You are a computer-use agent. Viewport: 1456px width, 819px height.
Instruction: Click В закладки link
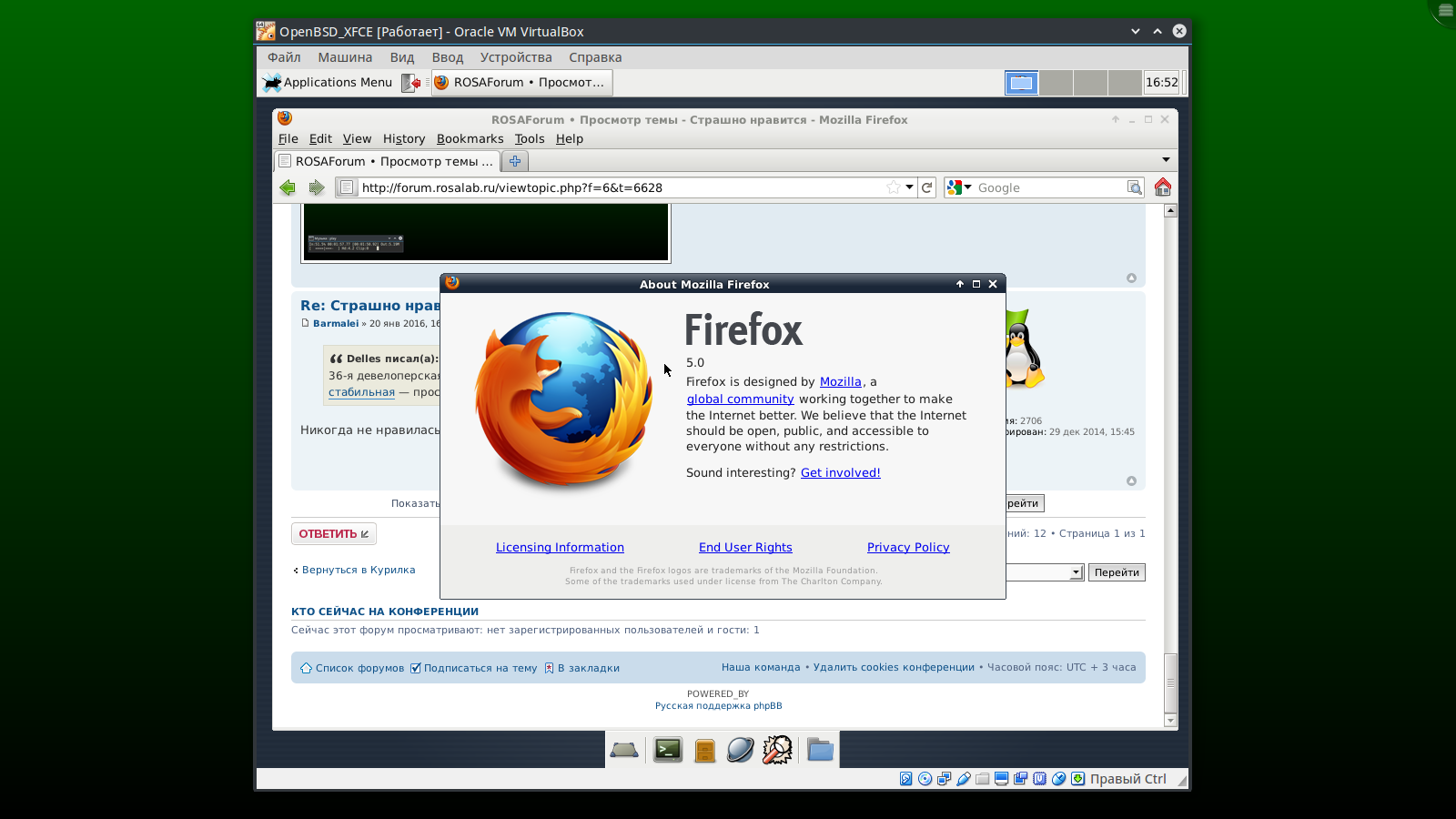(589, 668)
